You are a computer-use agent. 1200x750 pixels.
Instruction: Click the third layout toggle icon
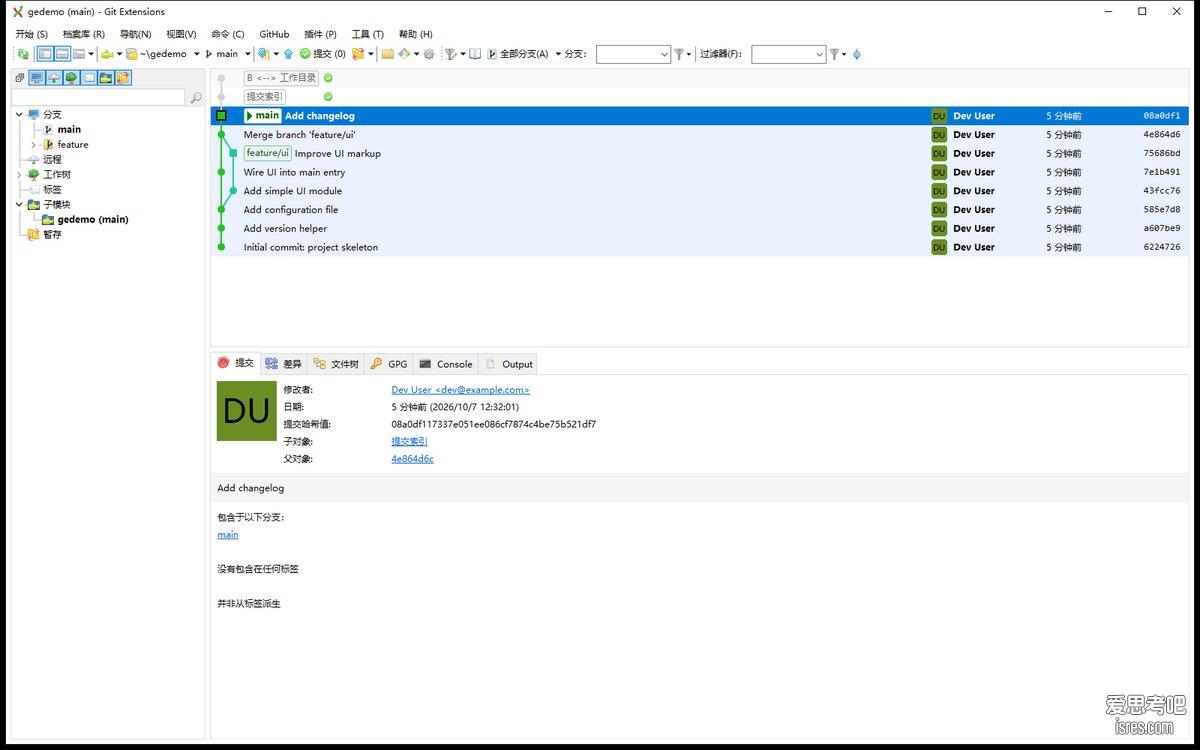(79, 54)
